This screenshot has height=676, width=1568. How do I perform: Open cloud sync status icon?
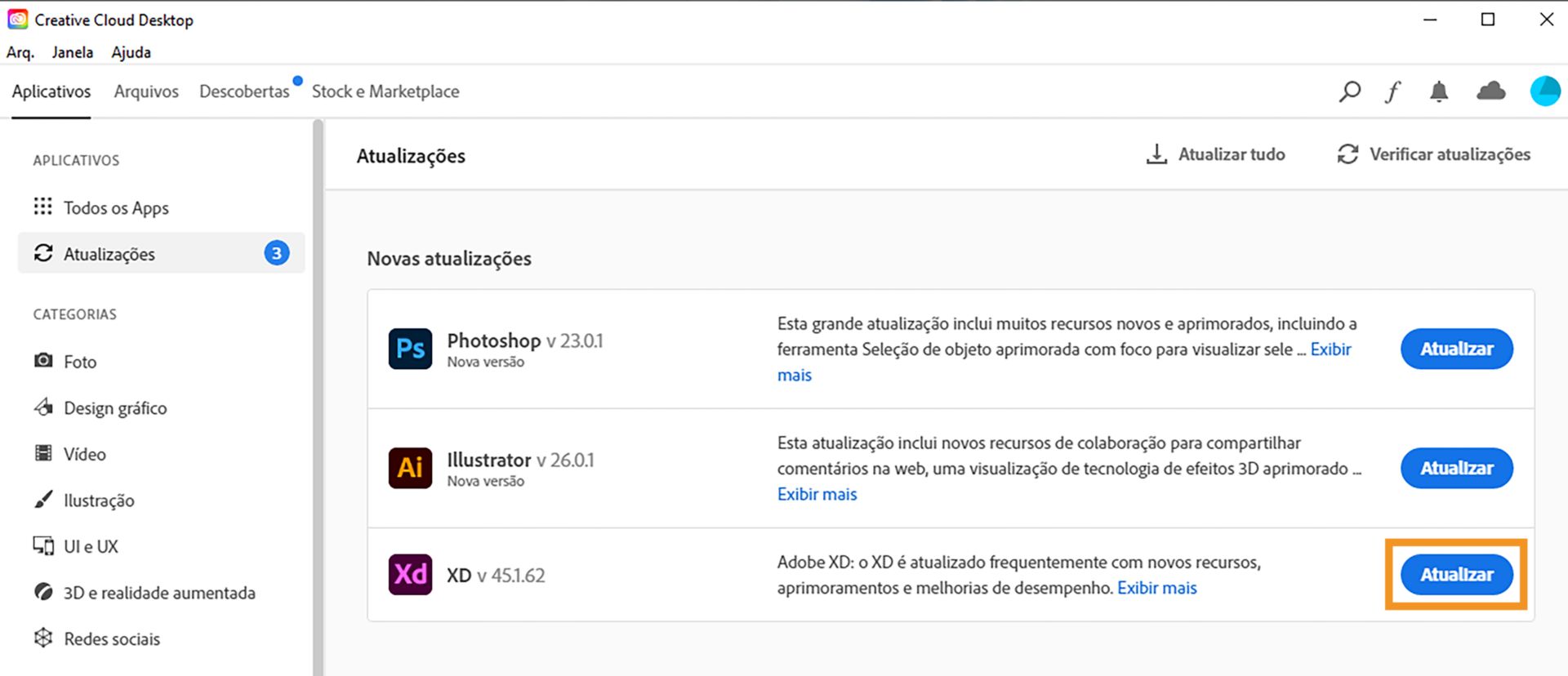(1491, 91)
